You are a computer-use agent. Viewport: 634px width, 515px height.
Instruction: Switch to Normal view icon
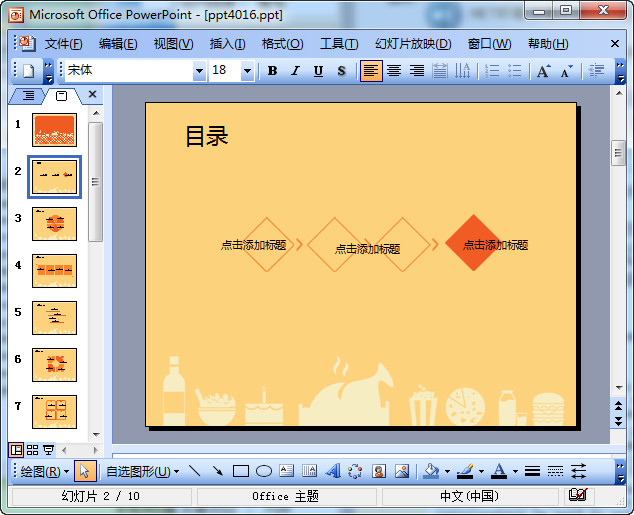click(16, 450)
